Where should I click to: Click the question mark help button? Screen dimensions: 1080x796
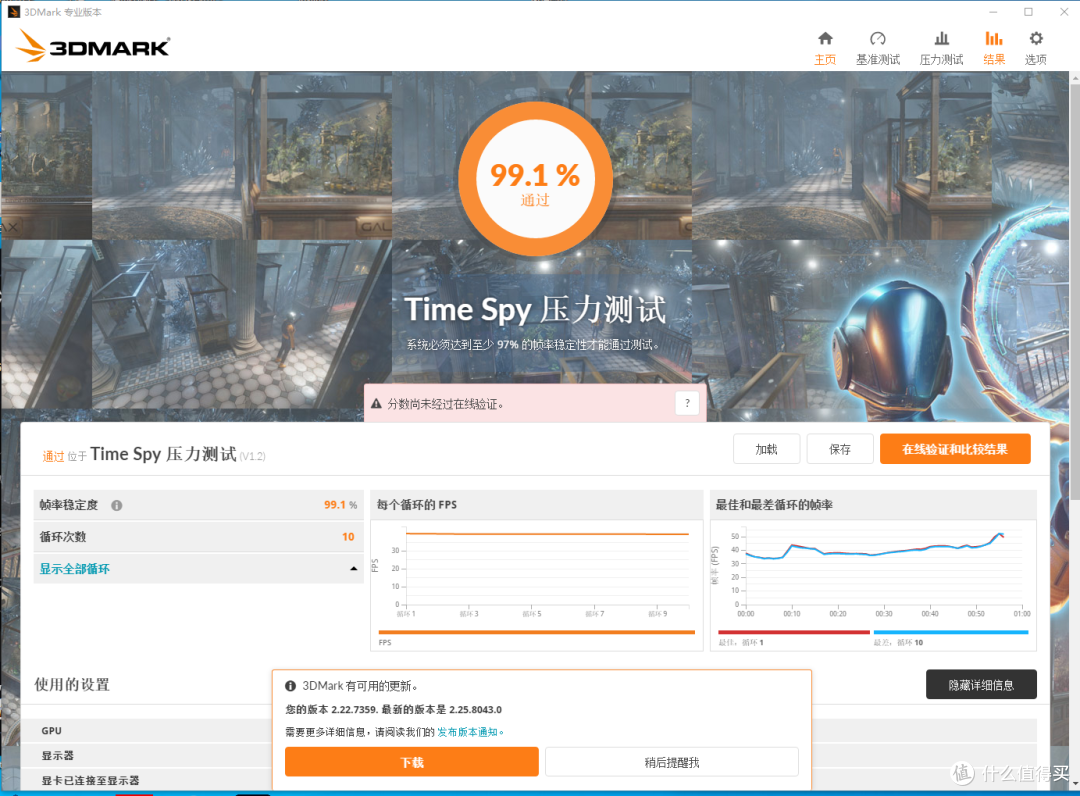coord(687,404)
